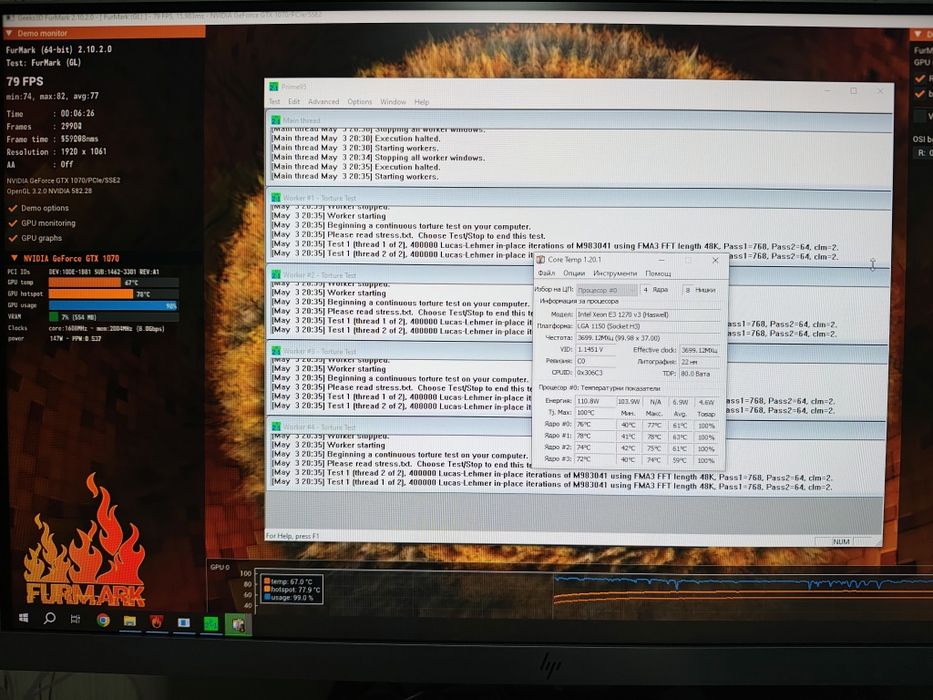The image size is (933, 700).
Task: Open Task View on the taskbar
Action: [76, 619]
